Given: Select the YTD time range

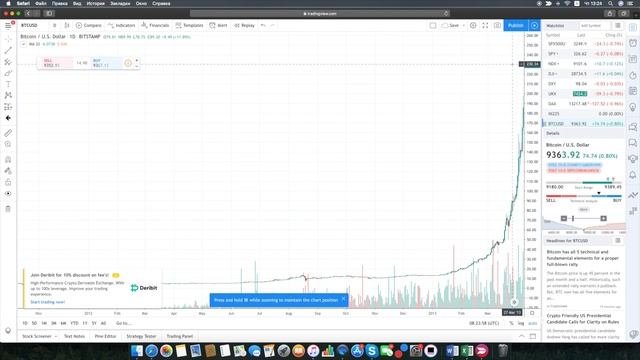Looking at the screenshot, I should [x=74, y=323].
